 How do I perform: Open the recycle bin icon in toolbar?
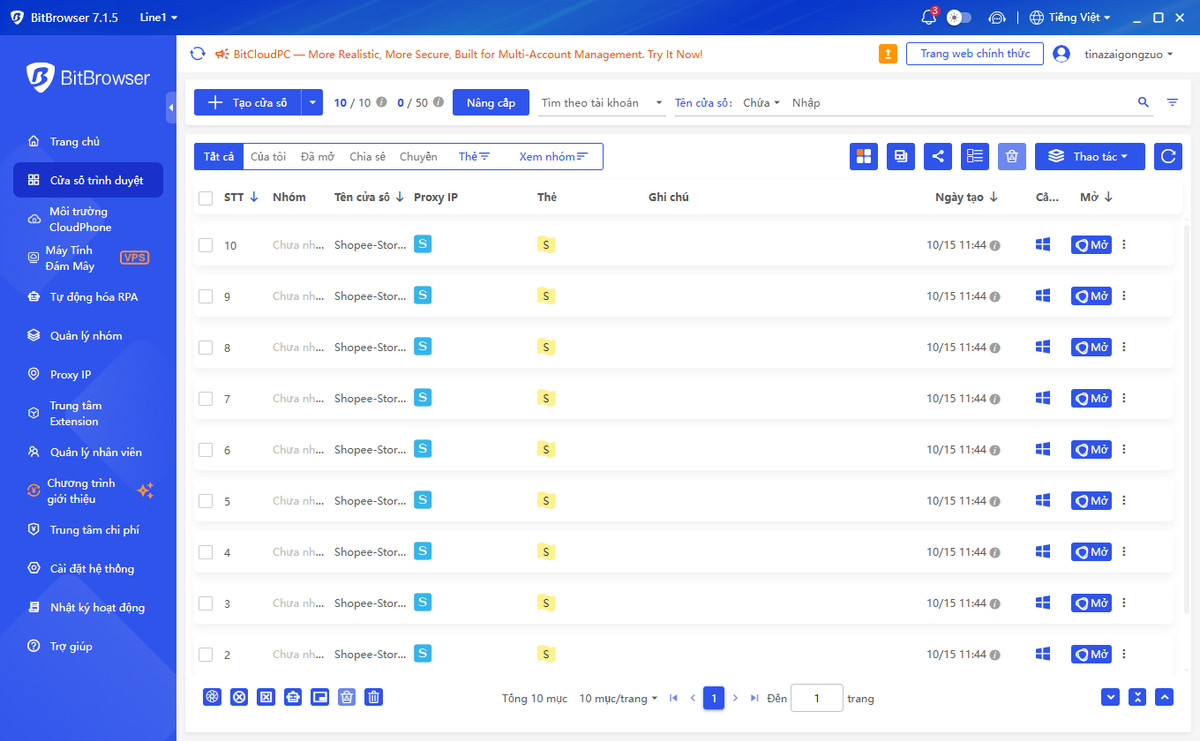pos(1012,156)
